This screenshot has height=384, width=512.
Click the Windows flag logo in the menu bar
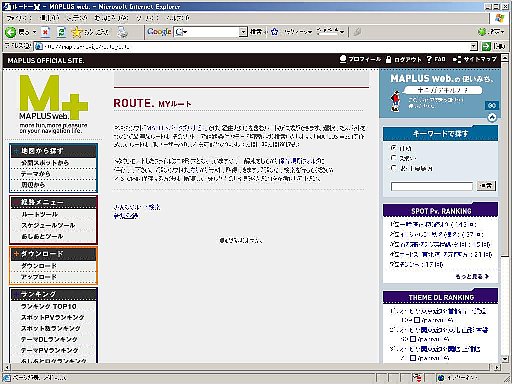[499, 18]
